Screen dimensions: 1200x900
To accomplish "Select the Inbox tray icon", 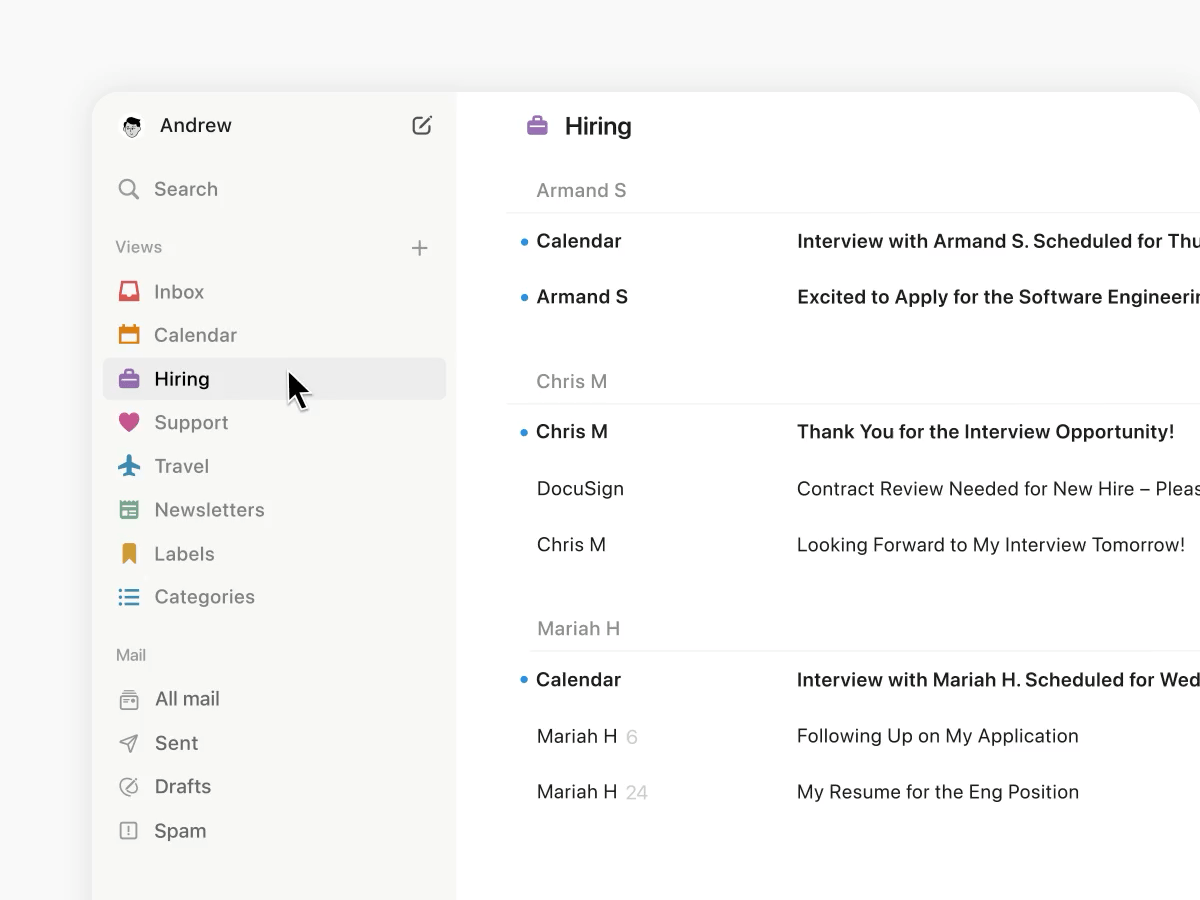I will point(129,291).
